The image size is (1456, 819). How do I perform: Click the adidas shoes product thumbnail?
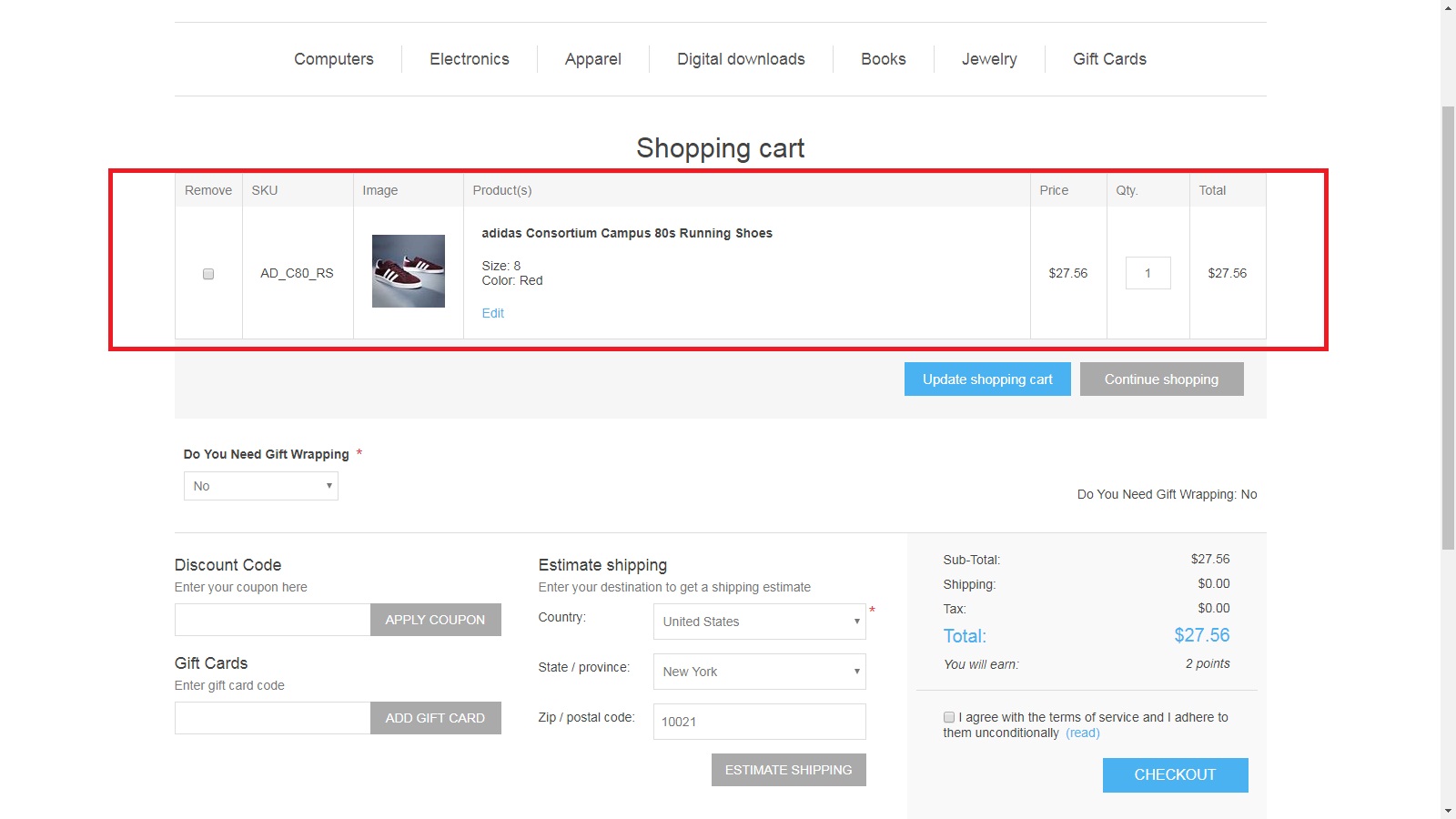(x=409, y=271)
